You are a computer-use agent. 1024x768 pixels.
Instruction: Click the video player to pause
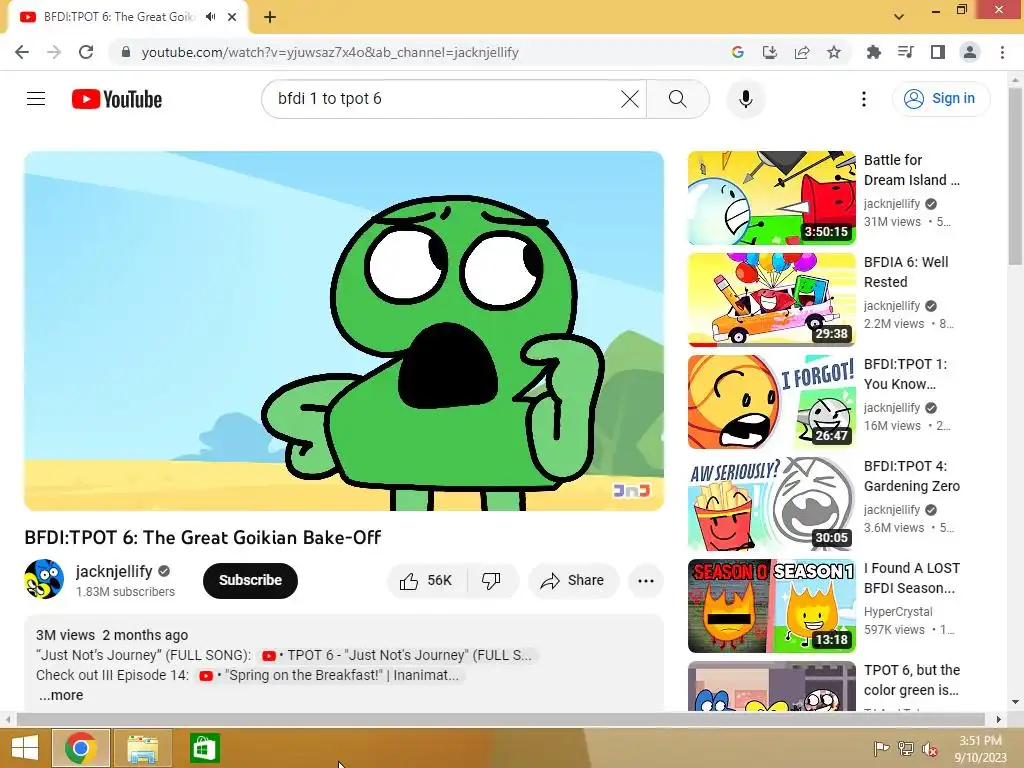pos(344,331)
